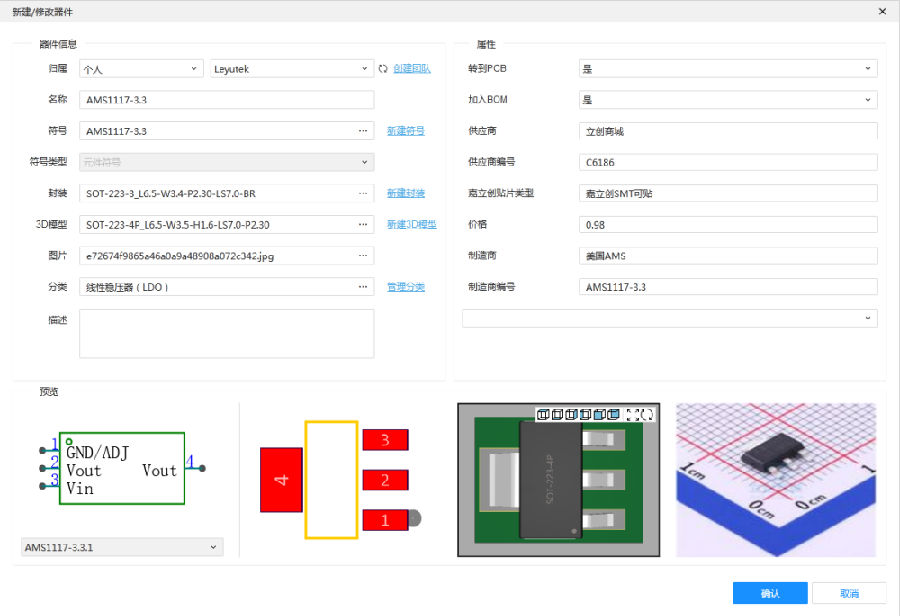Click the 新建符号 link
Screen dimensions: 900x616
(x=406, y=131)
